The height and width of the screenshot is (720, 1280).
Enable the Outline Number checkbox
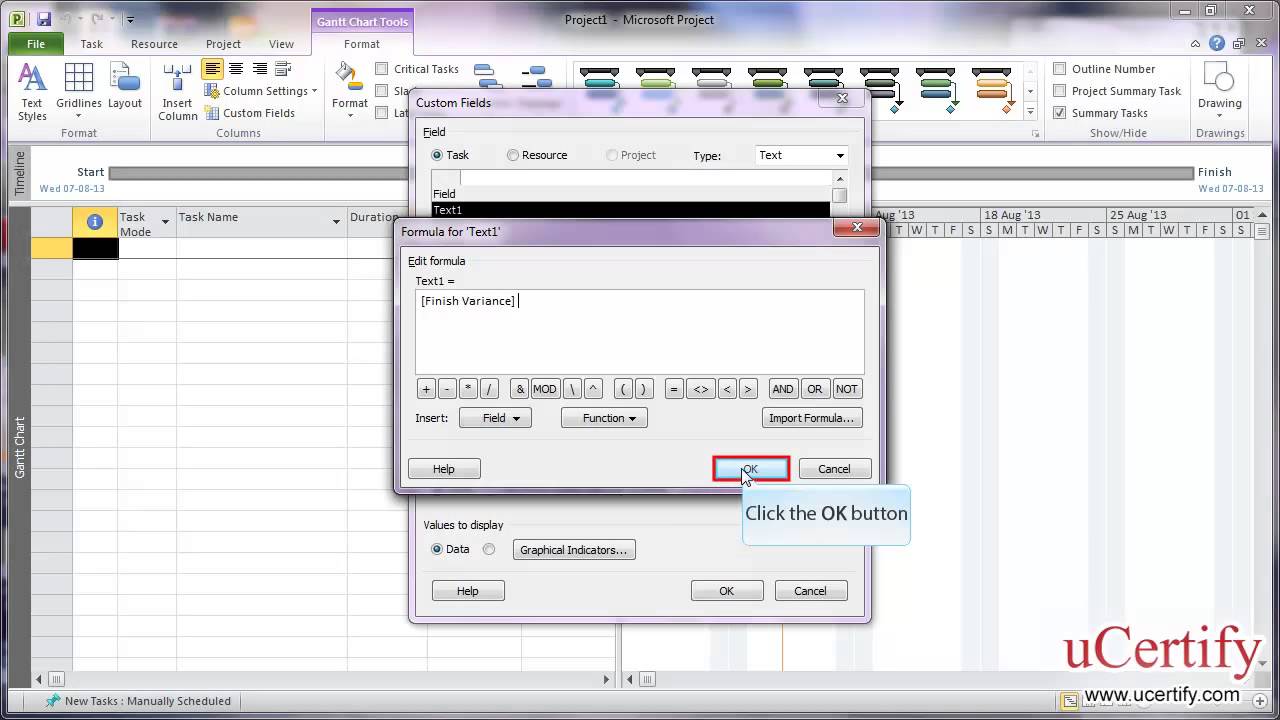click(x=1060, y=69)
